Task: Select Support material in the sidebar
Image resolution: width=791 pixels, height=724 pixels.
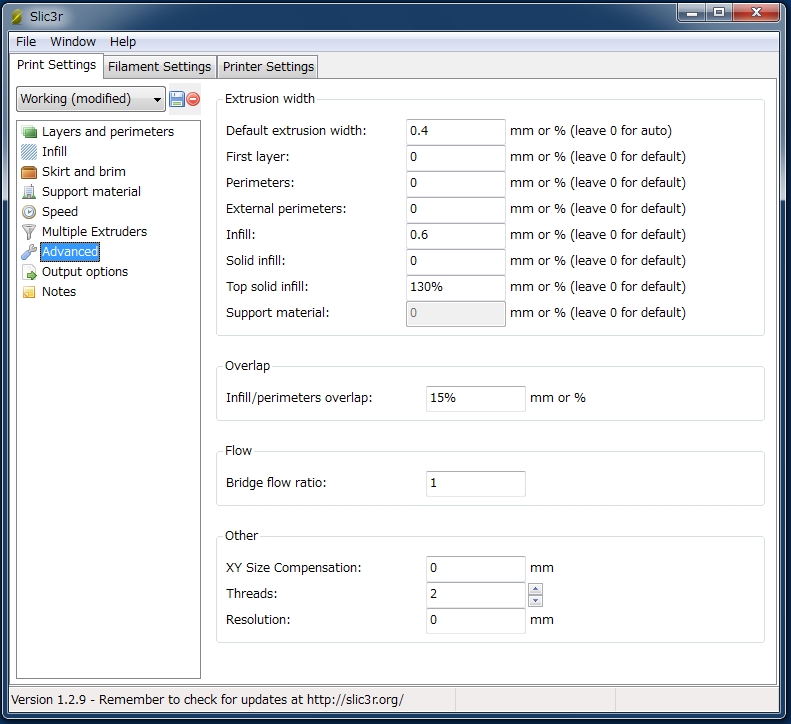Action: pos(91,192)
